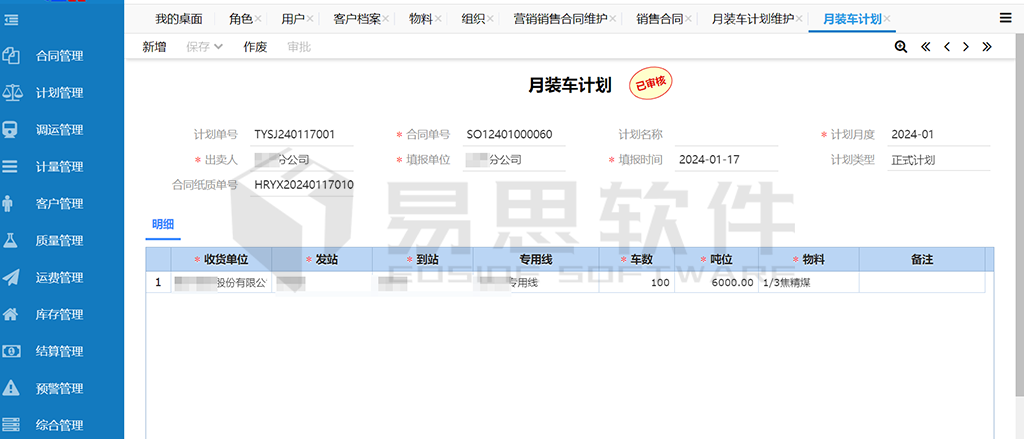Open 计划管理 plan management module
This screenshot has width=1024, height=439.
click(x=58, y=93)
